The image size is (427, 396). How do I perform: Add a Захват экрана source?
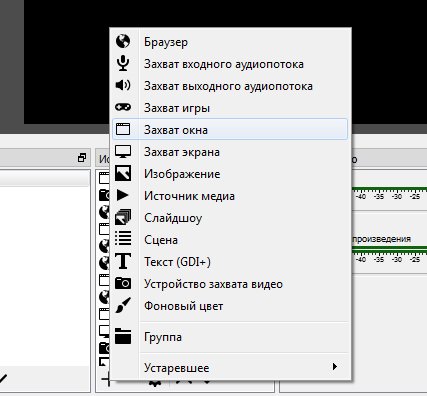click(230, 152)
